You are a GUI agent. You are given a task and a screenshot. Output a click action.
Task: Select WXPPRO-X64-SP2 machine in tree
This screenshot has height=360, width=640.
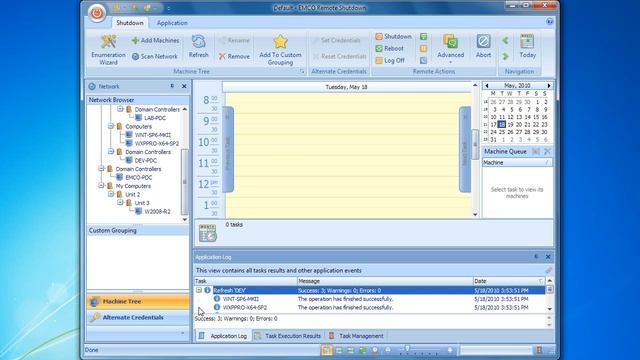click(x=157, y=144)
